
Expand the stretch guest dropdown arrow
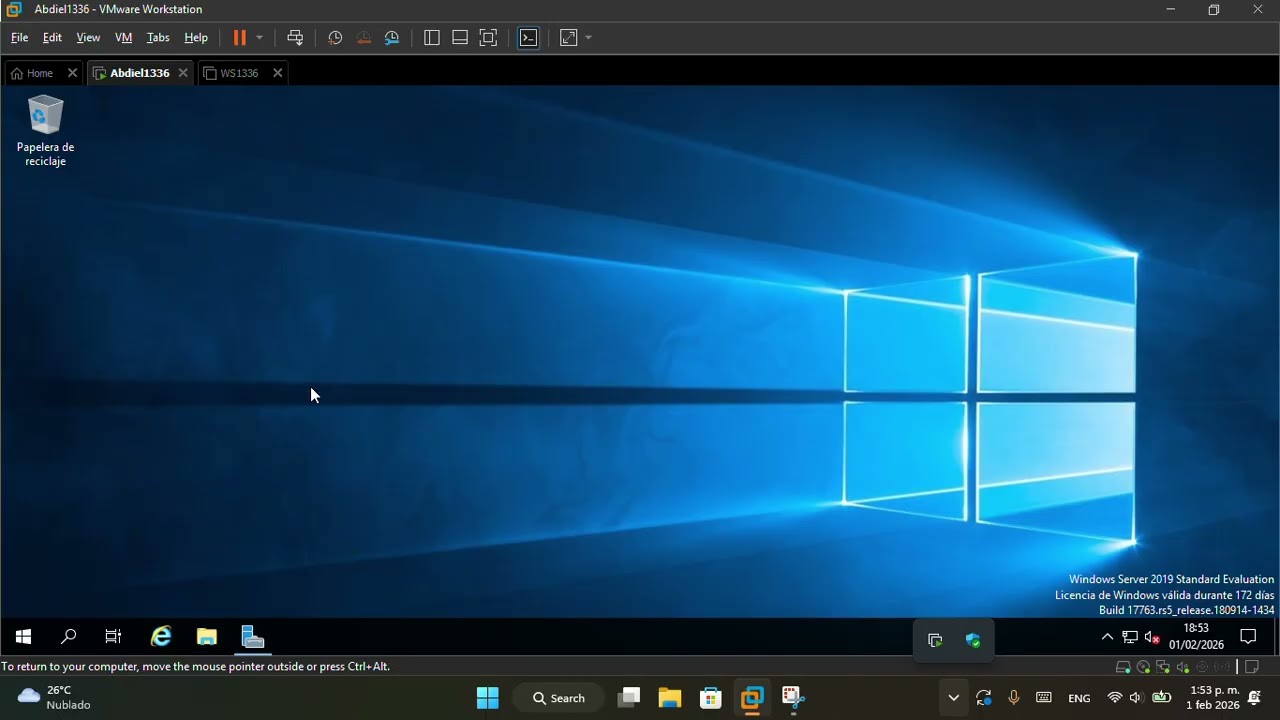588,38
